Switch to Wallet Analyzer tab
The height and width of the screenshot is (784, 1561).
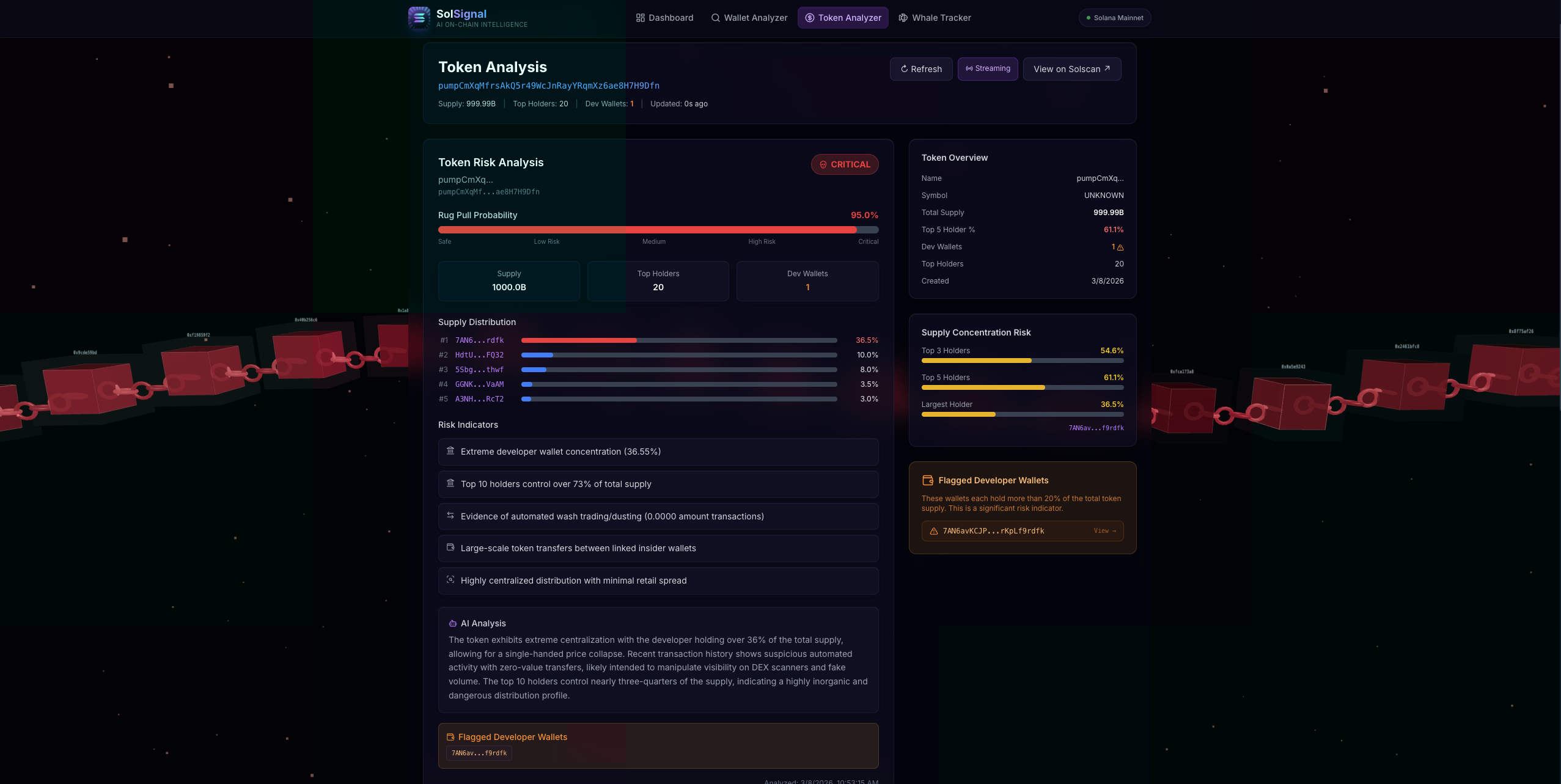point(749,18)
